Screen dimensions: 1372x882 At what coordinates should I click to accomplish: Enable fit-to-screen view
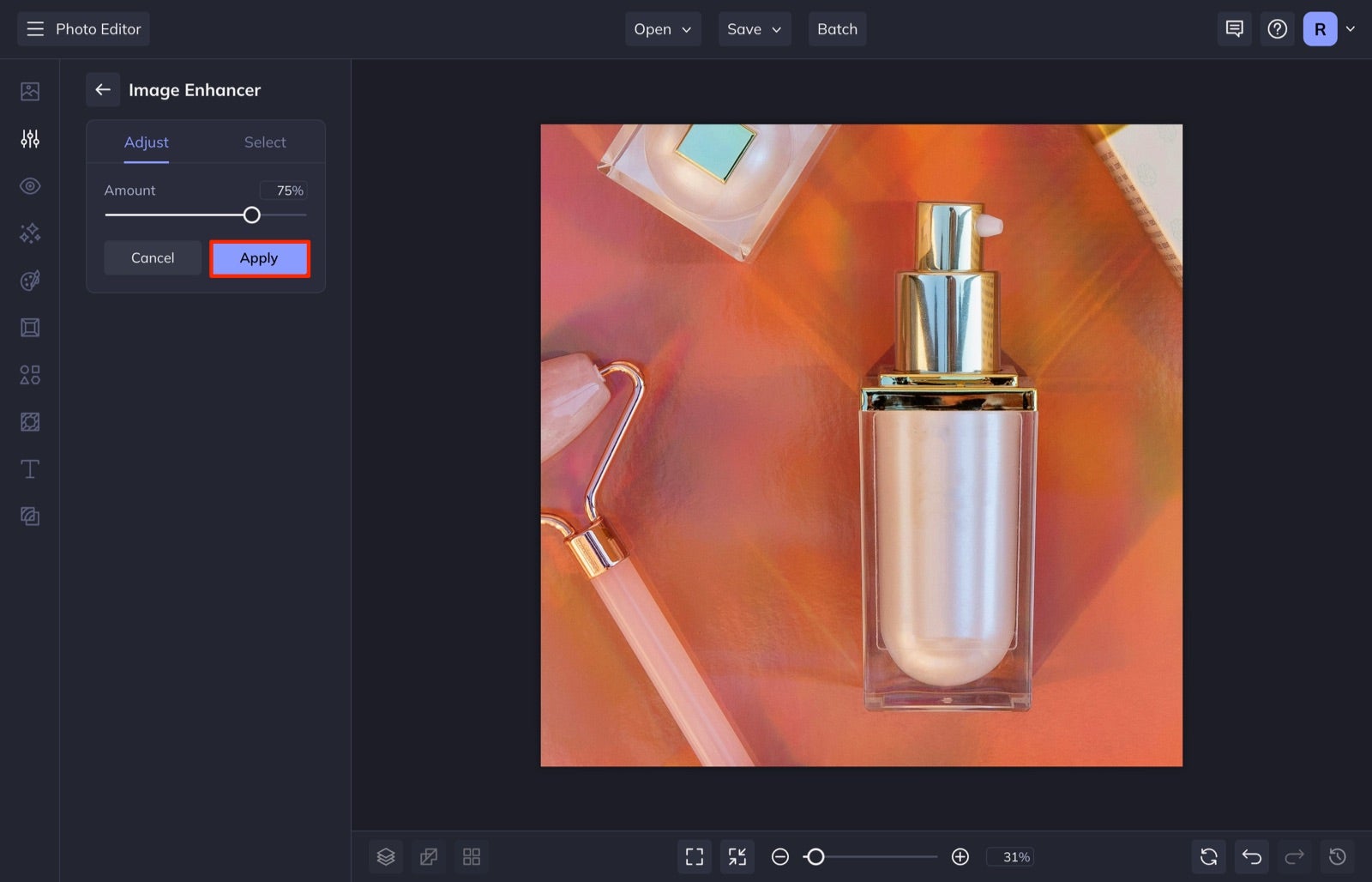[x=737, y=856]
